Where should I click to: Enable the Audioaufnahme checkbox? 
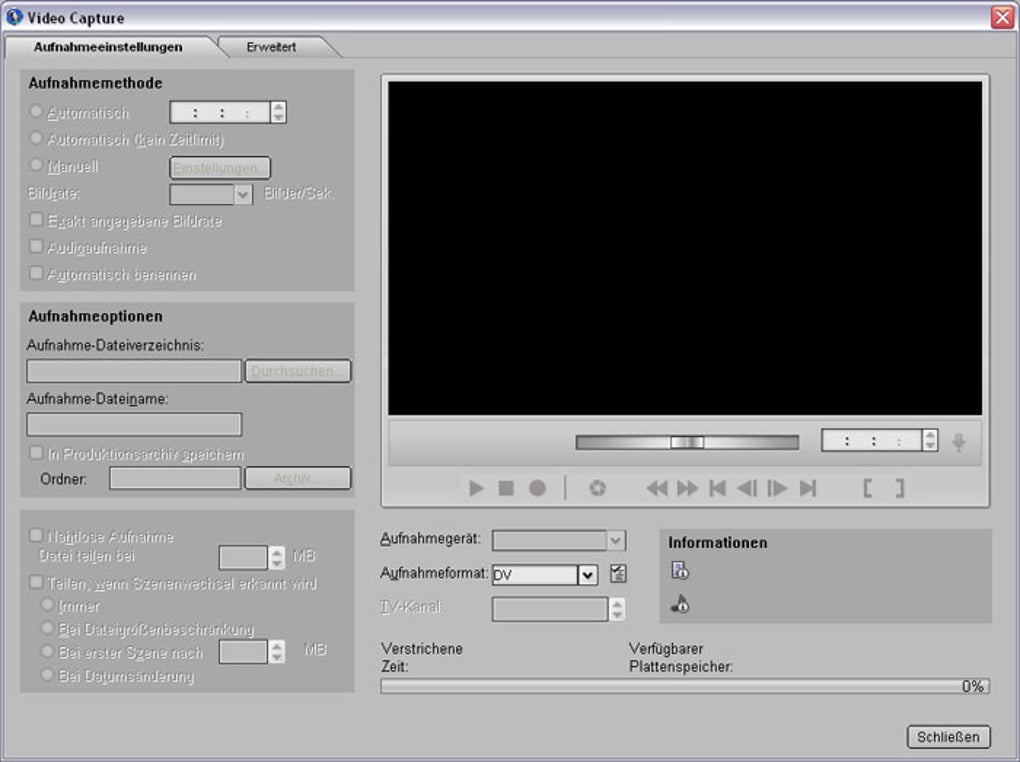34,247
